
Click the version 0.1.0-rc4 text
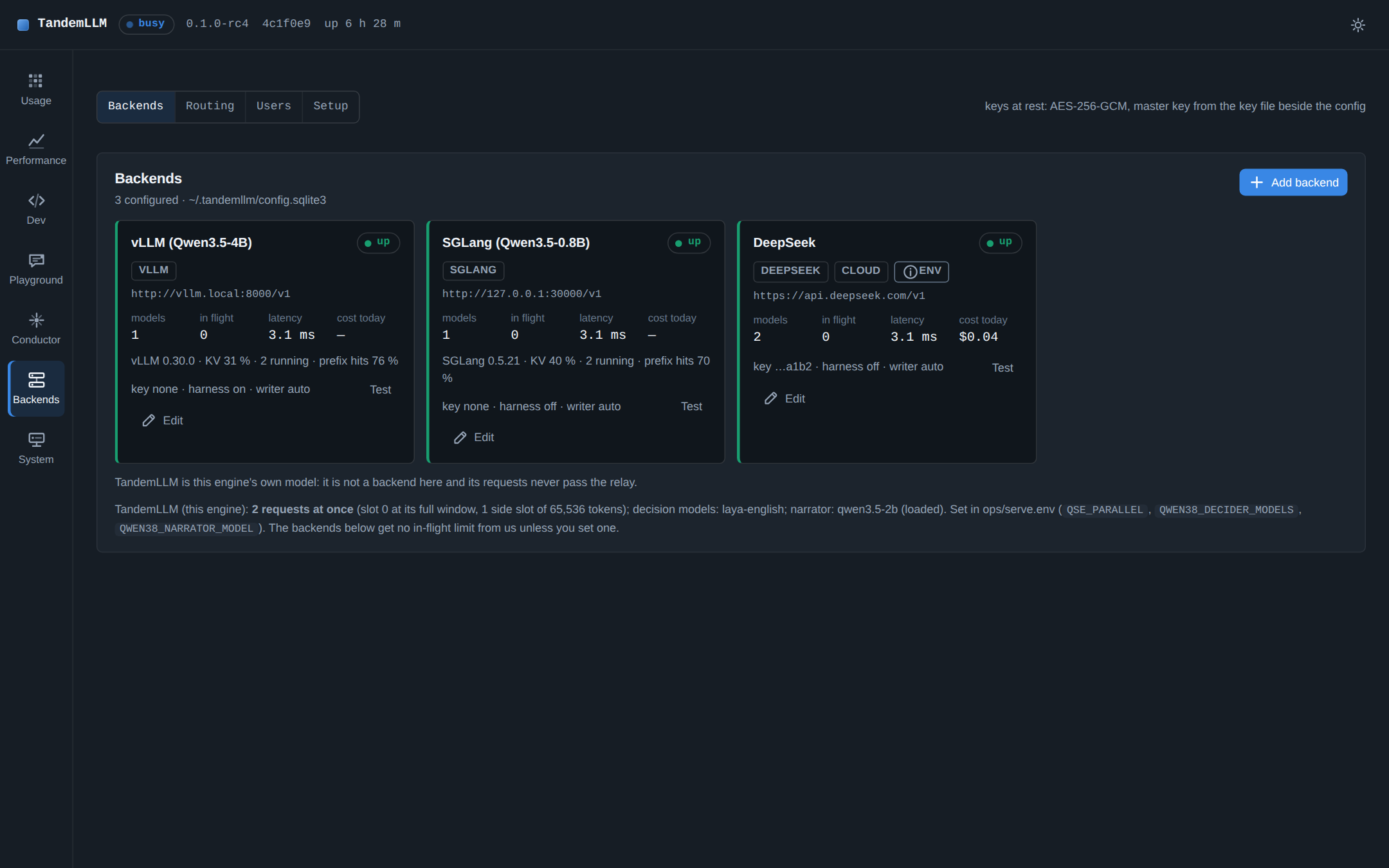[217, 24]
